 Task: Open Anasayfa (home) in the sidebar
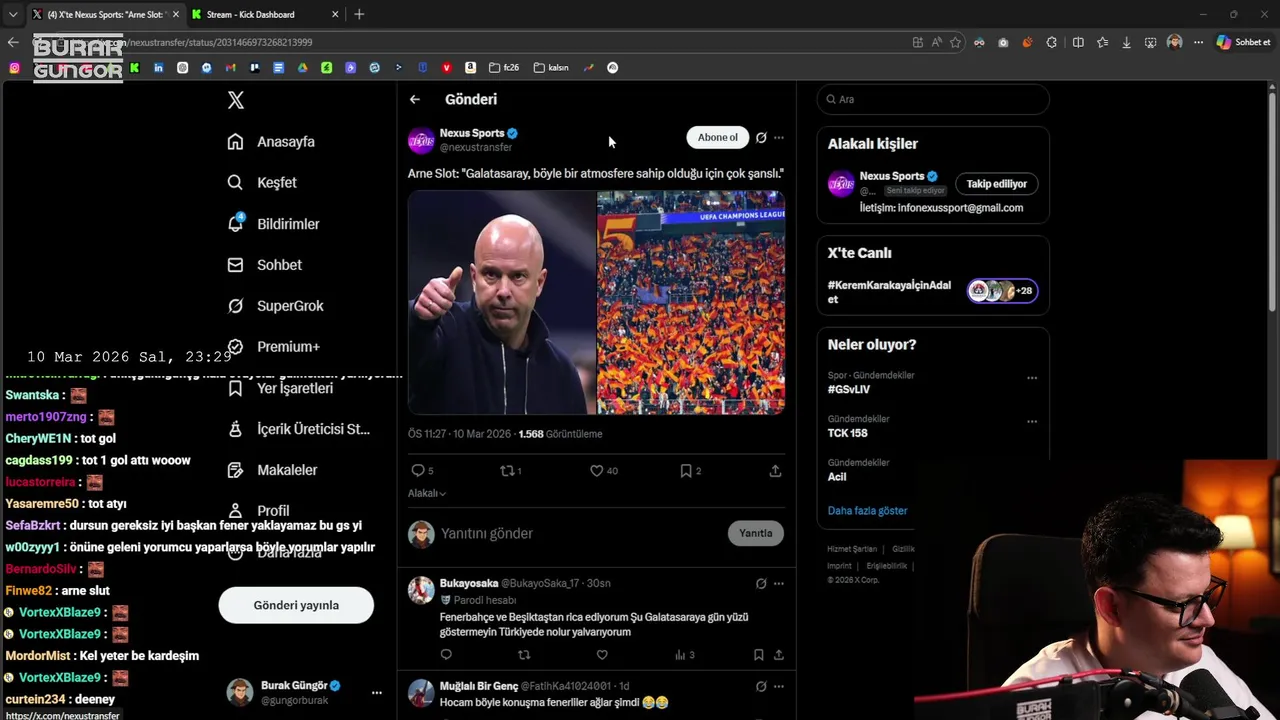pos(271,142)
